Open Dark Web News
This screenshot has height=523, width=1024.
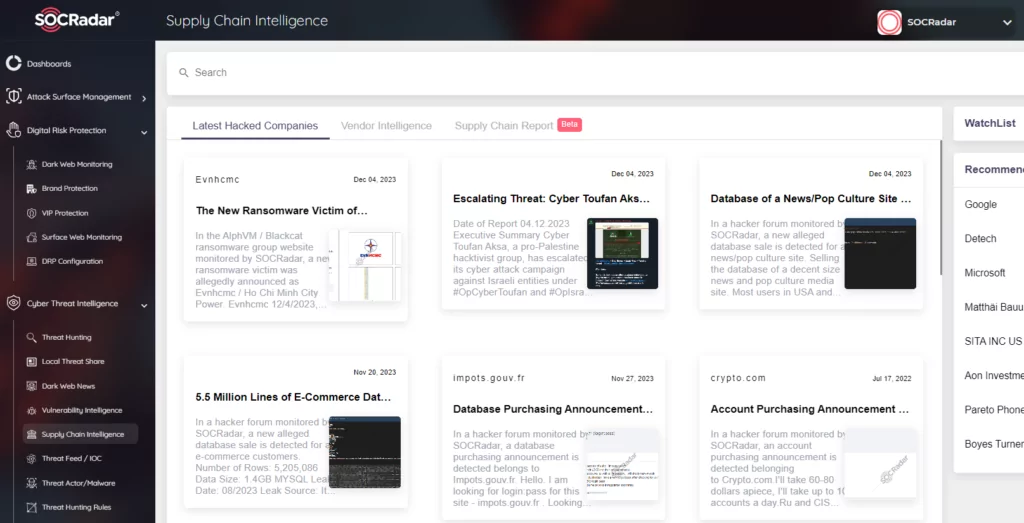point(69,386)
